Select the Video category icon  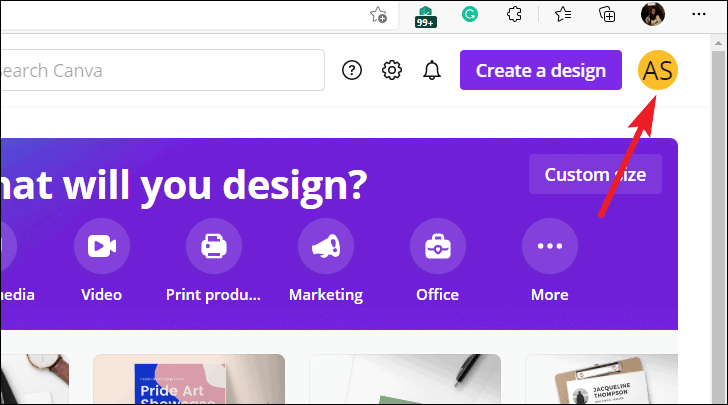[x=102, y=246]
